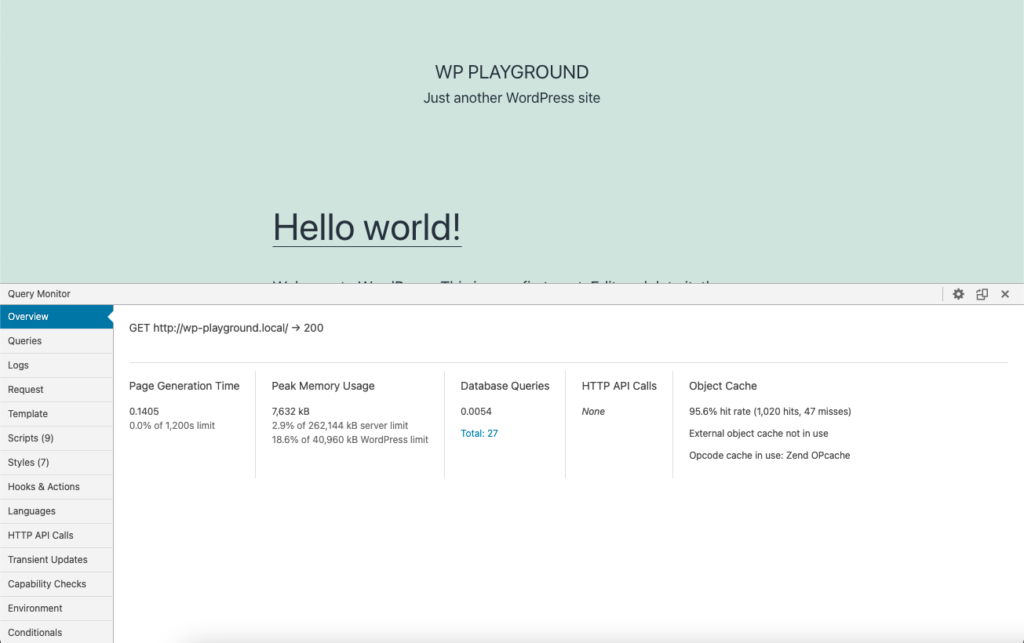Close the Query Monitor panel
1024x643 pixels.
pyautogui.click(x=1005, y=294)
